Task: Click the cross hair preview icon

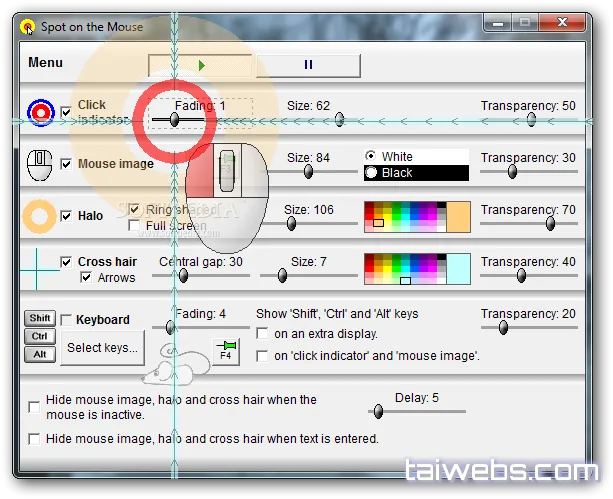Action: (x=37, y=269)
